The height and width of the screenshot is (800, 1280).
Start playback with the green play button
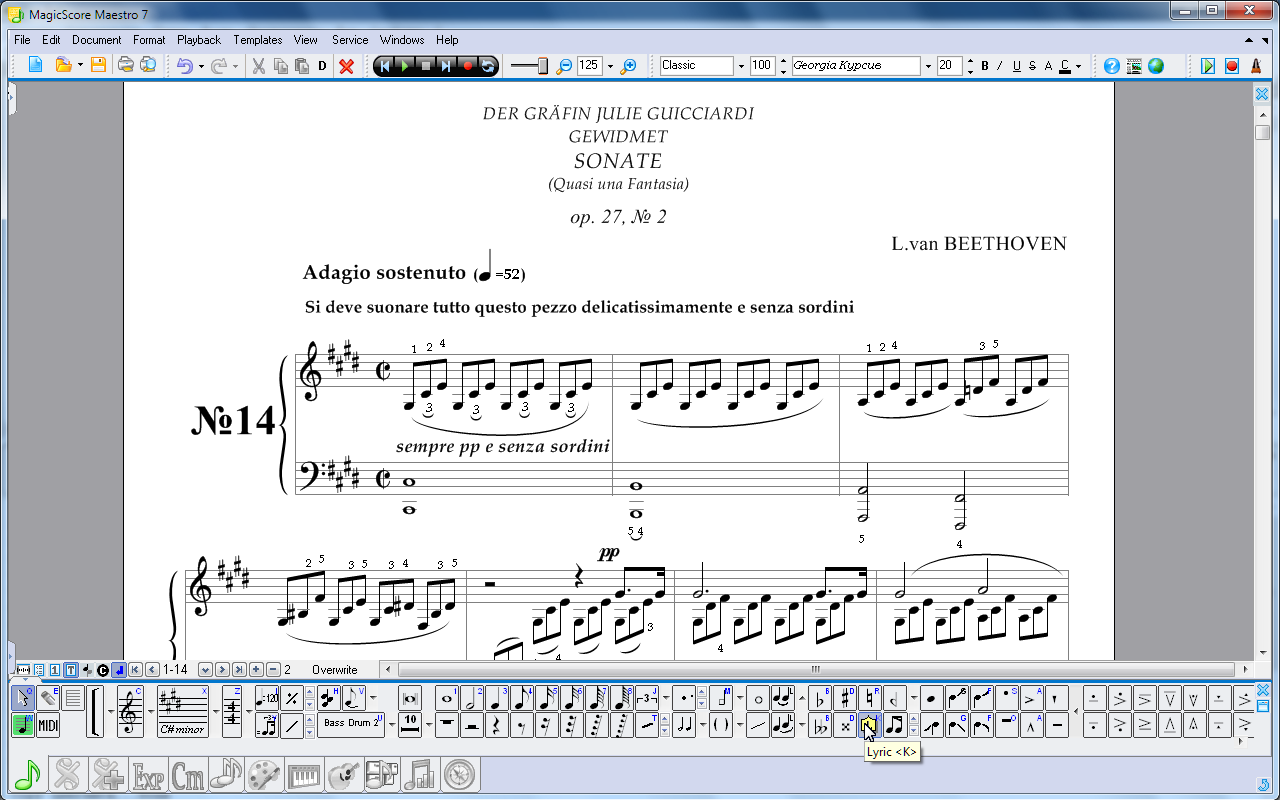(x=404, y=66)
